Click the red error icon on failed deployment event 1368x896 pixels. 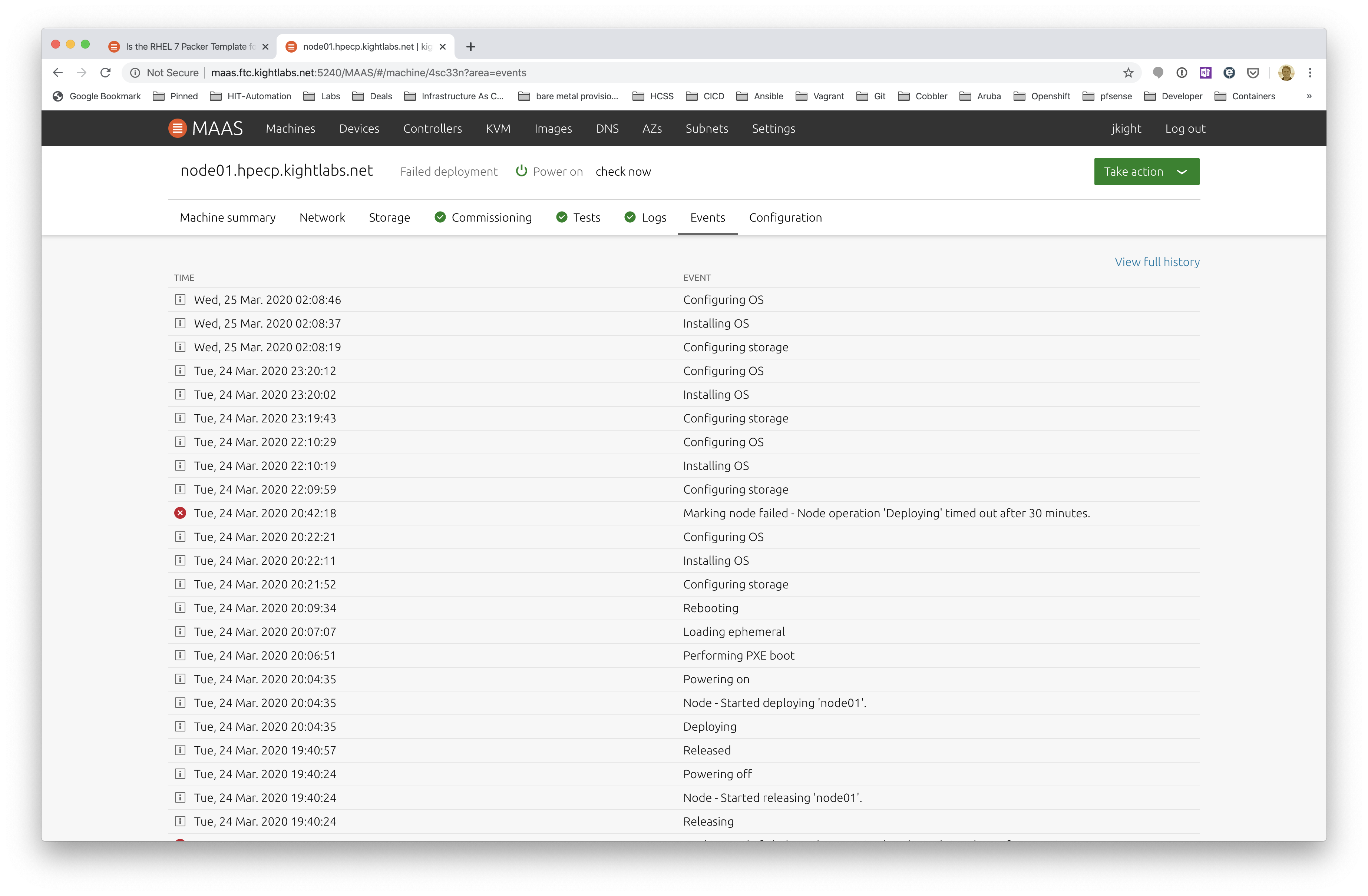(180, 513)
